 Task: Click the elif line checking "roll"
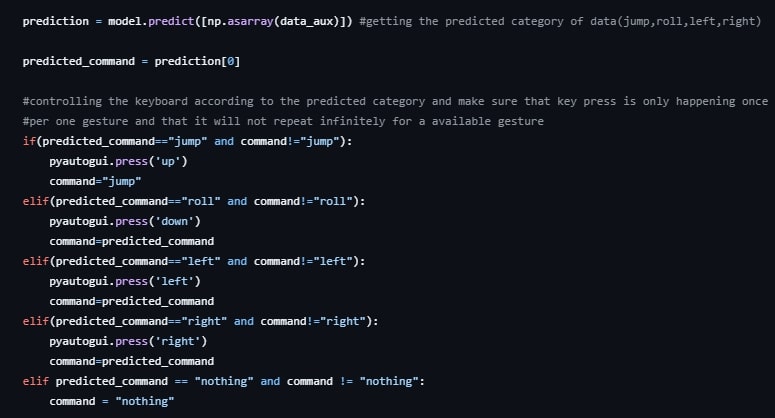(x=194, y=201)
